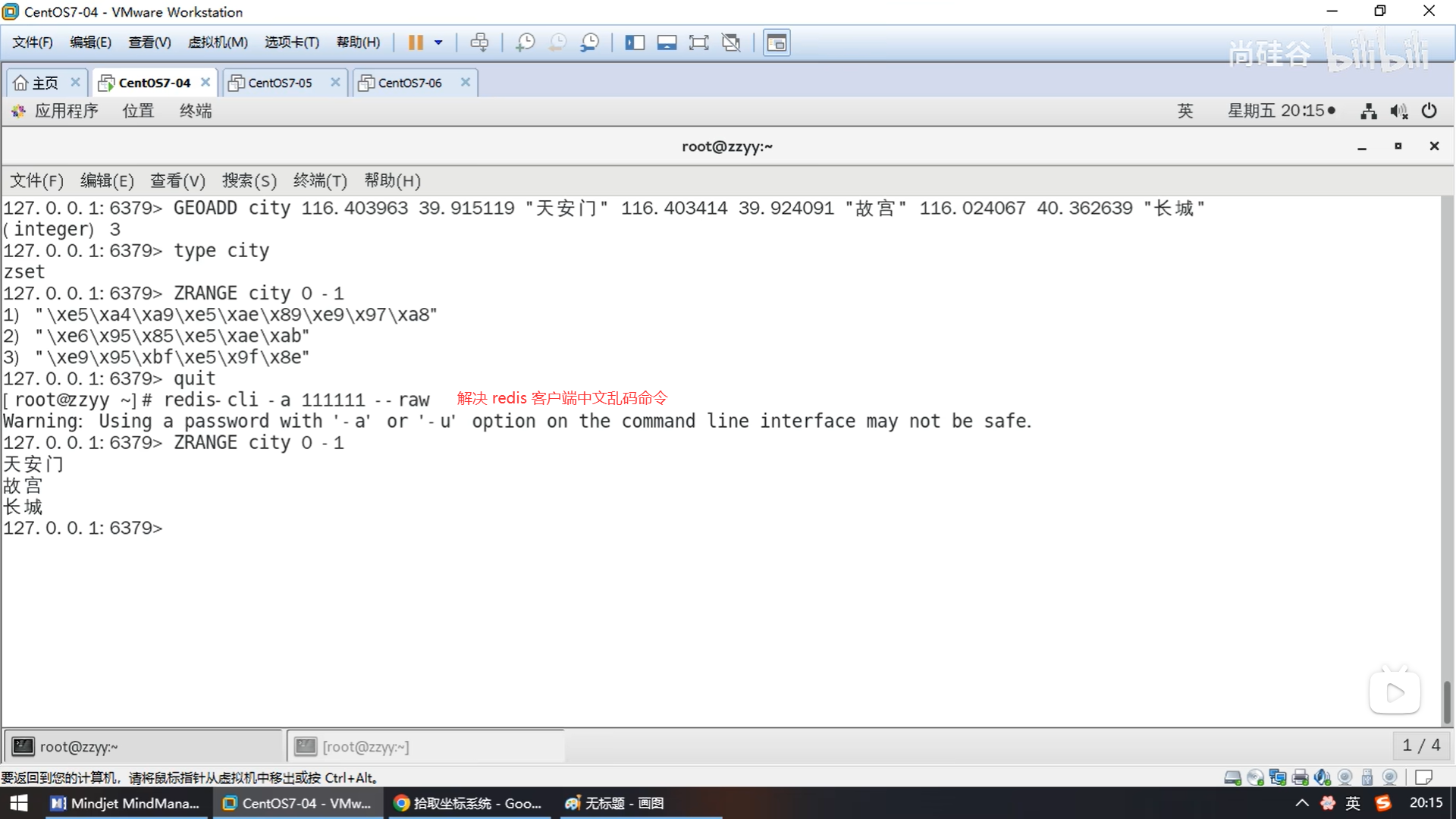Expand the 应用程序 applications menu
This screenshot has width=1456, height=819.
(x=65, y=111)
